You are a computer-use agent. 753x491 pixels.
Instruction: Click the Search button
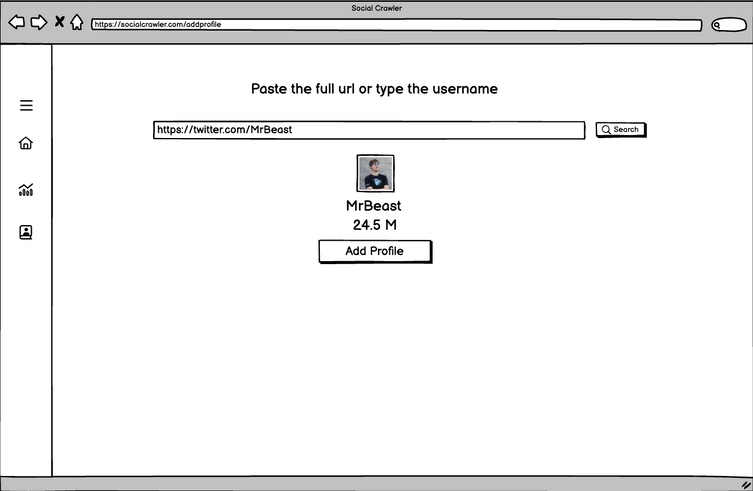(x=621, y=130)
